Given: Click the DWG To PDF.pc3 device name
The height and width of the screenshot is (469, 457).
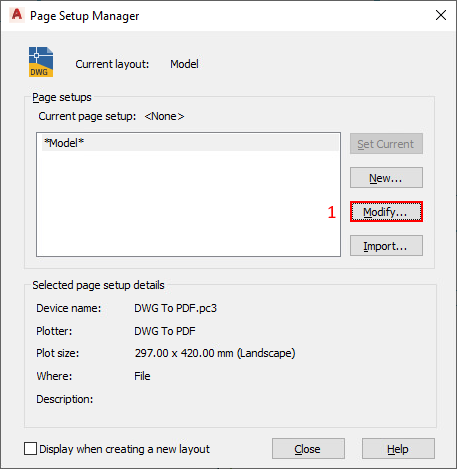Looking at the screenshot, I should pyautogui.click(x=175, y=308).
